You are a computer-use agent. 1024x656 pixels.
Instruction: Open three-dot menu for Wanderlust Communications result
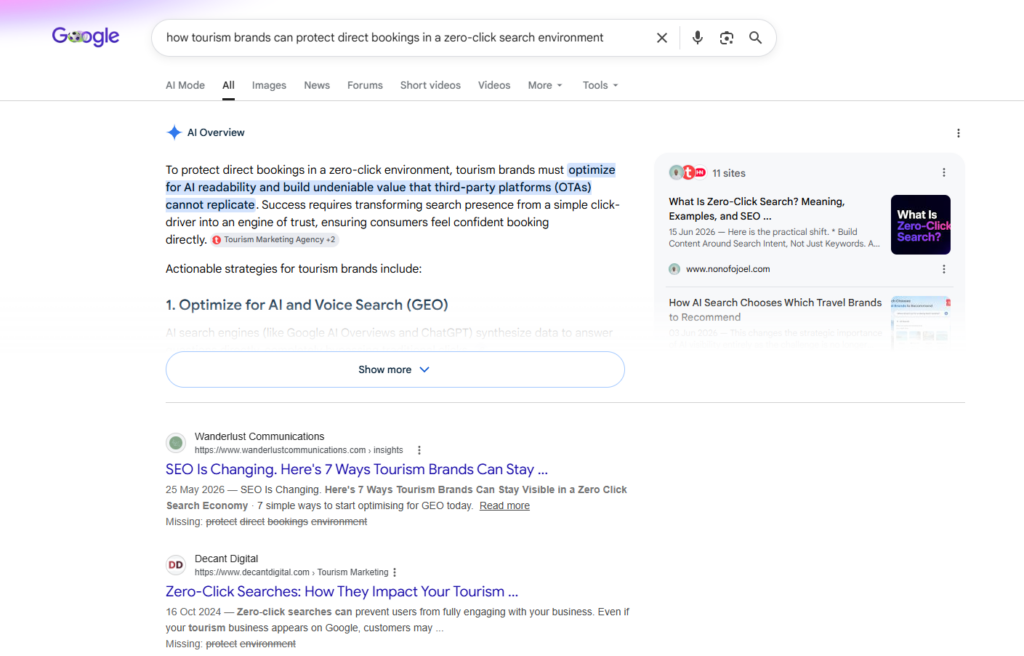pos(419,450)
